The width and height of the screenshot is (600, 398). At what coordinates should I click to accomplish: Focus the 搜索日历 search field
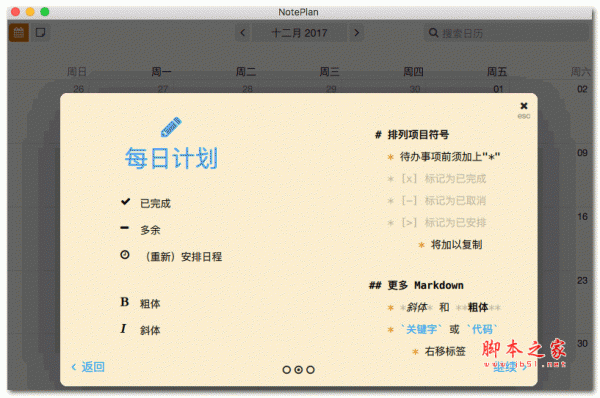pyautogui.click(x=506, y=33)
